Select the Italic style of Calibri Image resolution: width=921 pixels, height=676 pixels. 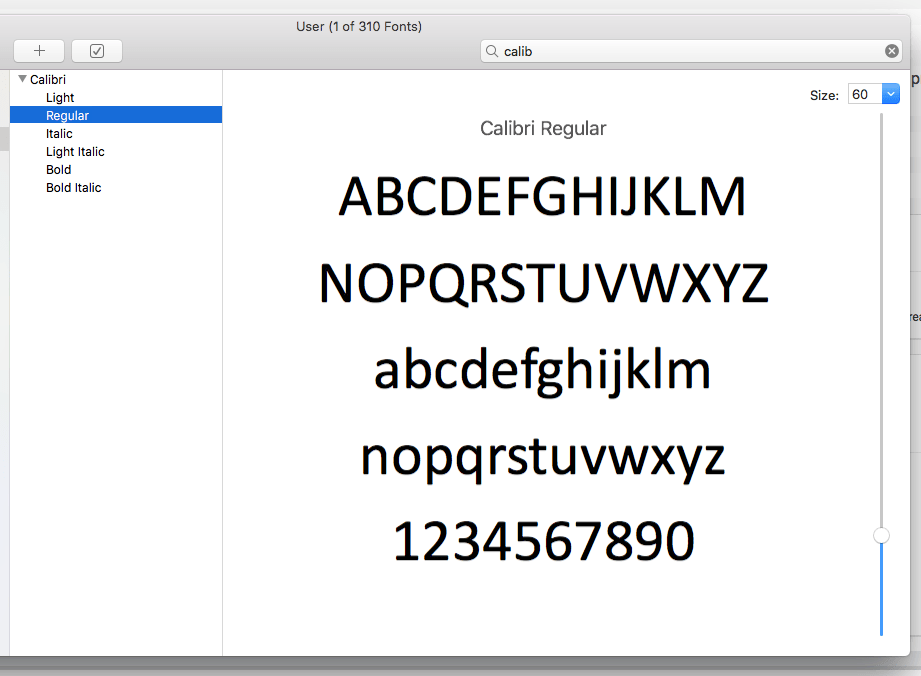tap(58, 133)
